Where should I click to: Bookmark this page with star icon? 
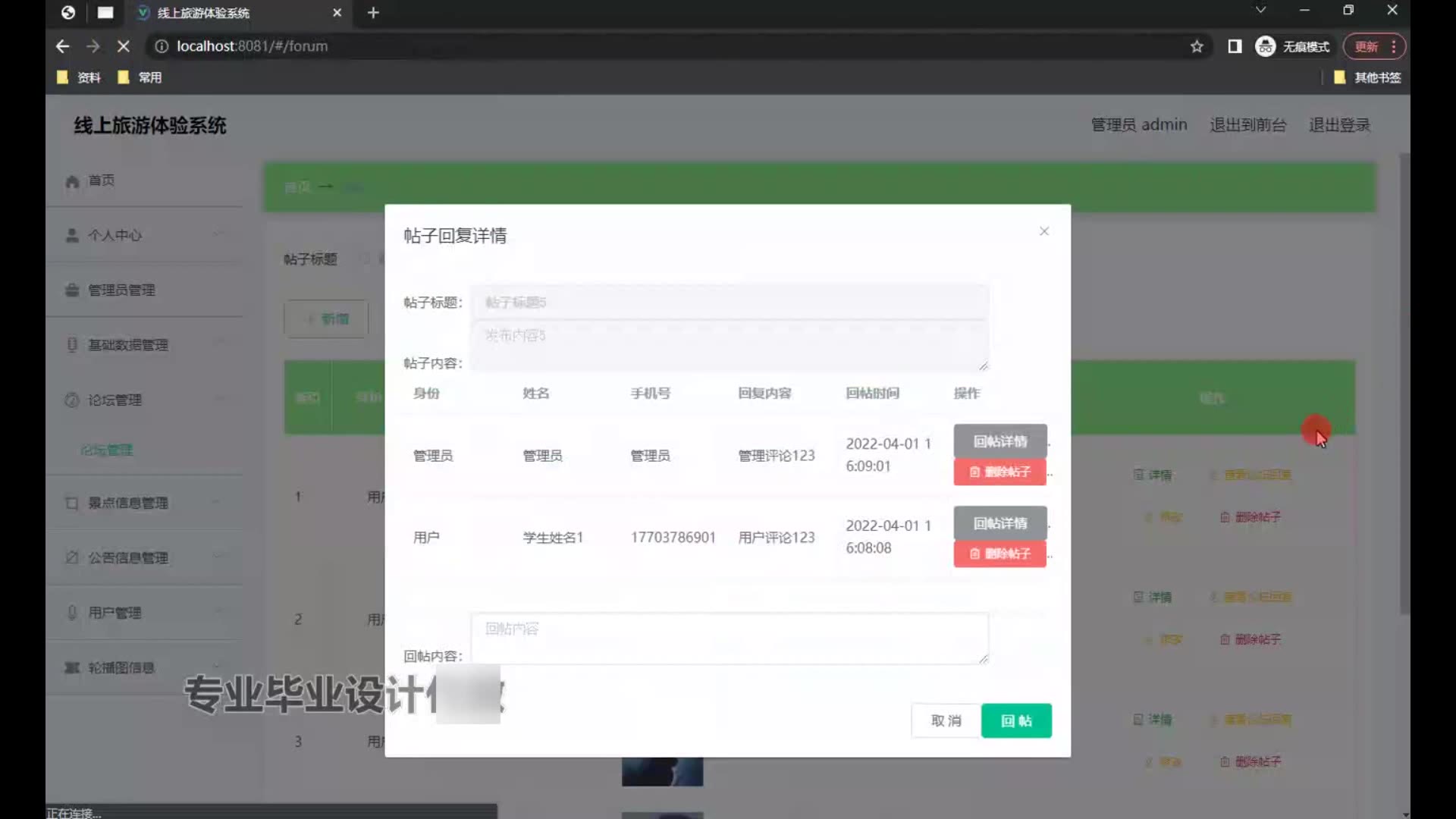pos(1197,46)
